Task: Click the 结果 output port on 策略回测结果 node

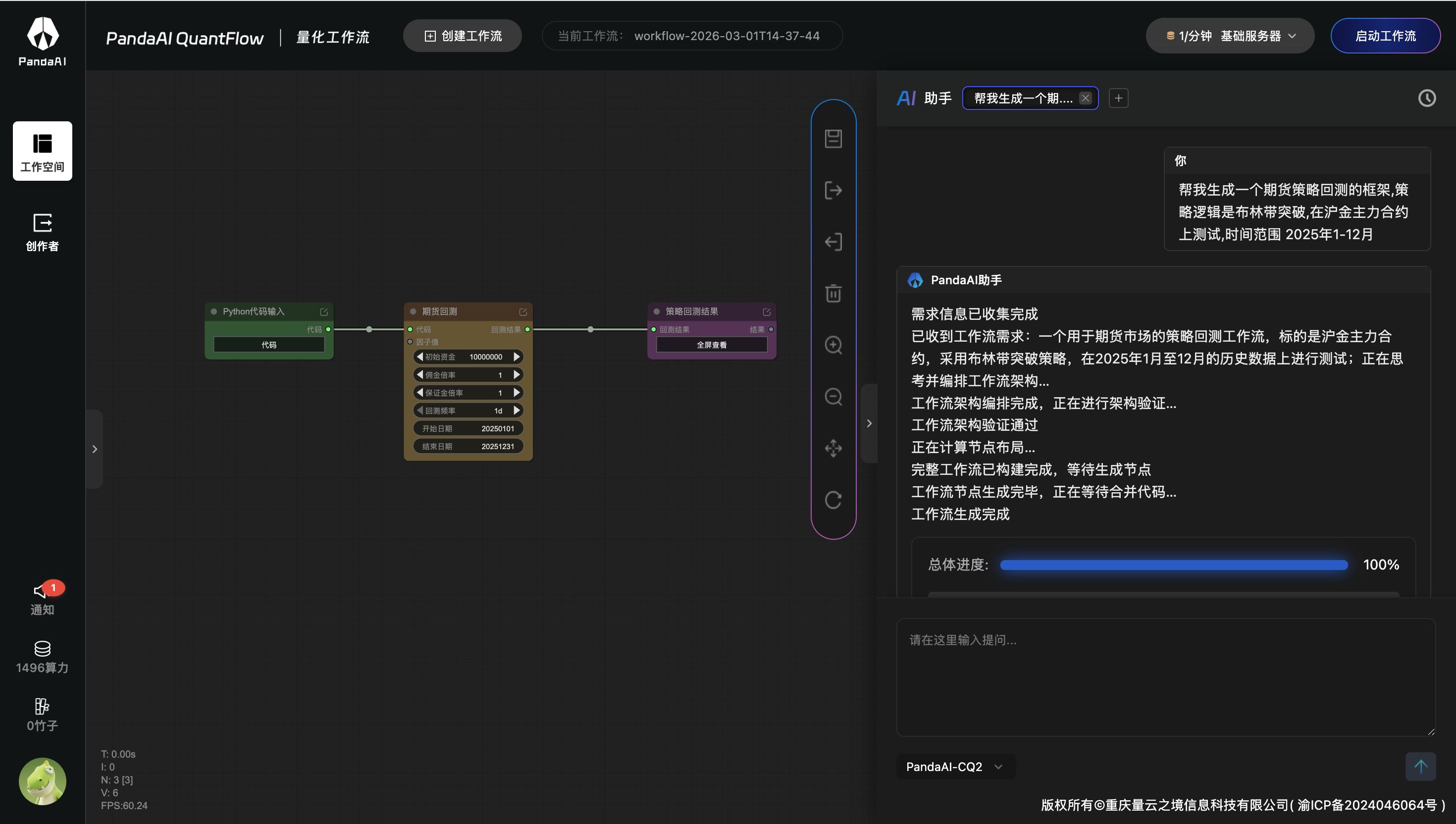Action: tap(771, 329)
